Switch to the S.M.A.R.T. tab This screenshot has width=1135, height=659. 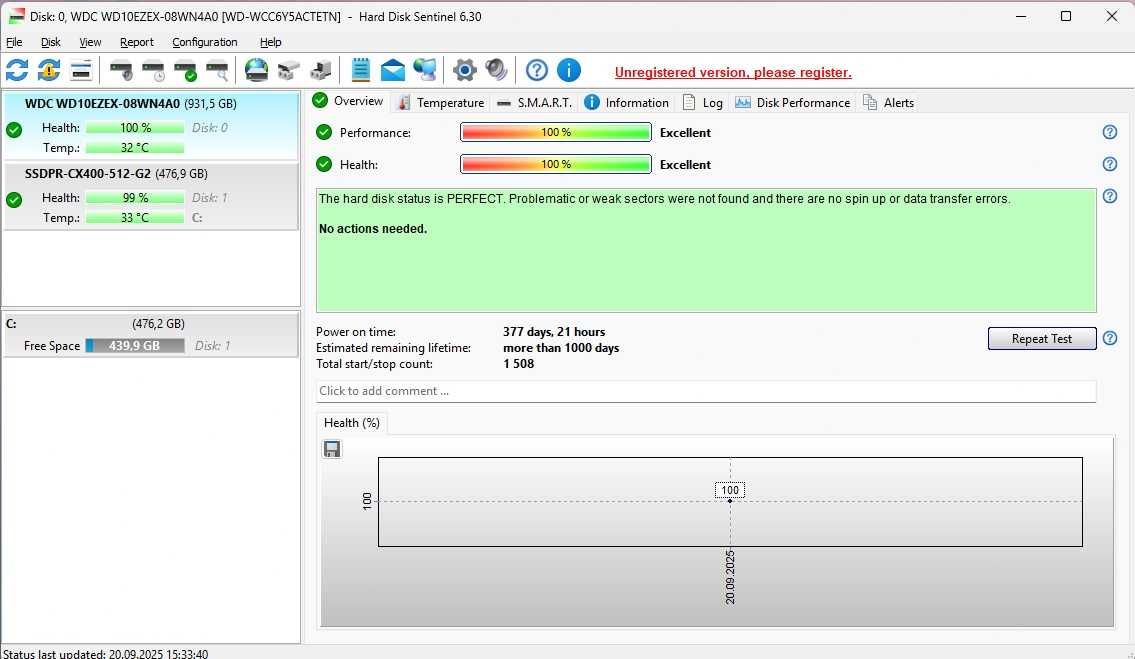point(534,103)
